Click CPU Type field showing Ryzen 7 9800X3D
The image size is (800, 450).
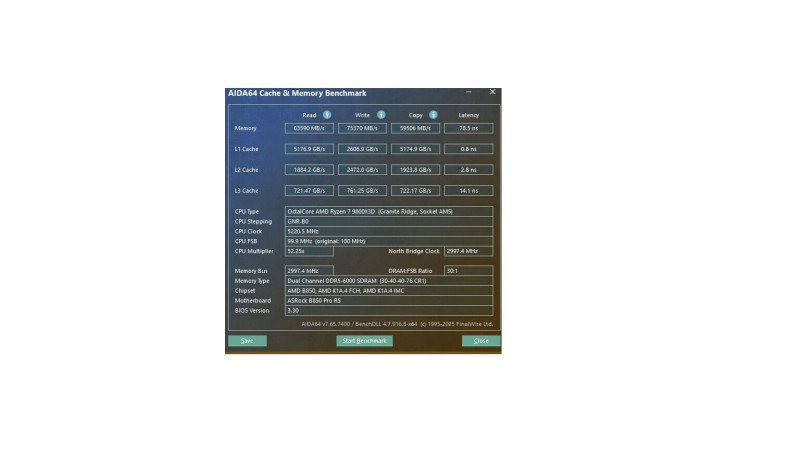coord(389,211)
